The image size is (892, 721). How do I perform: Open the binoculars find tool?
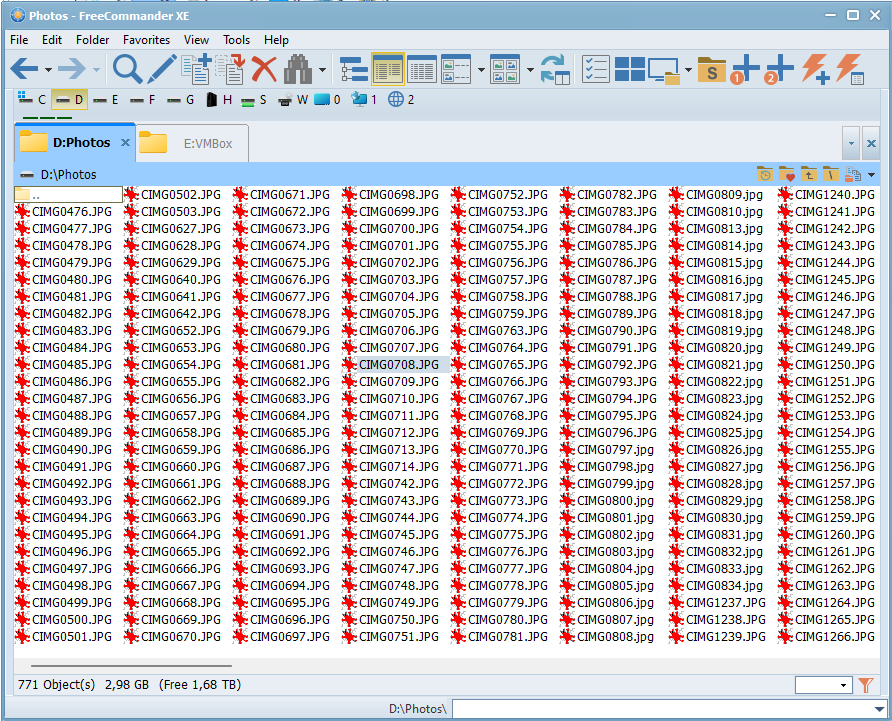click(298, 69)
